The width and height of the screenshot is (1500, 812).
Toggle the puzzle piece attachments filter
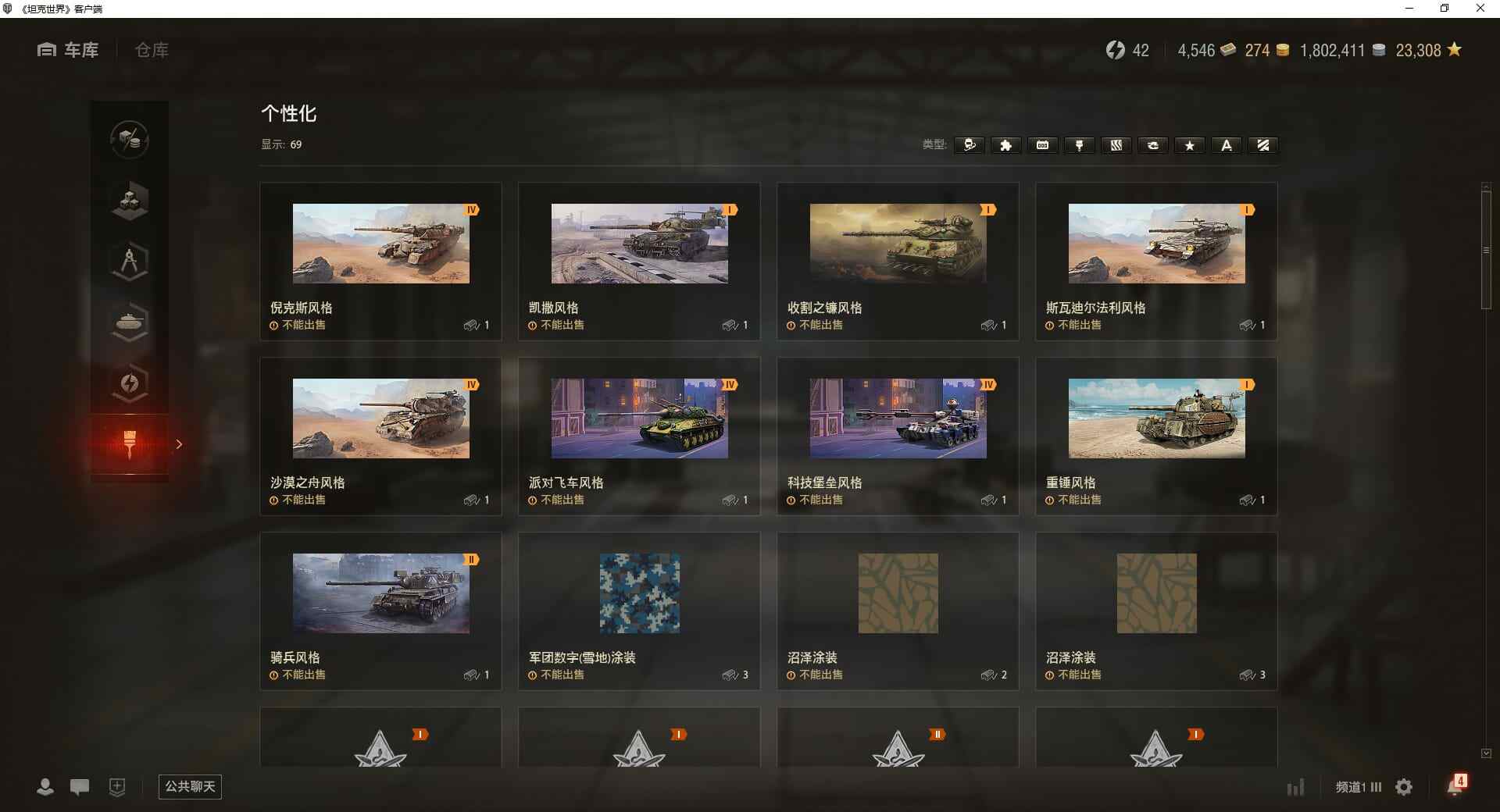pyautogui.click(x=1005, y=145)
